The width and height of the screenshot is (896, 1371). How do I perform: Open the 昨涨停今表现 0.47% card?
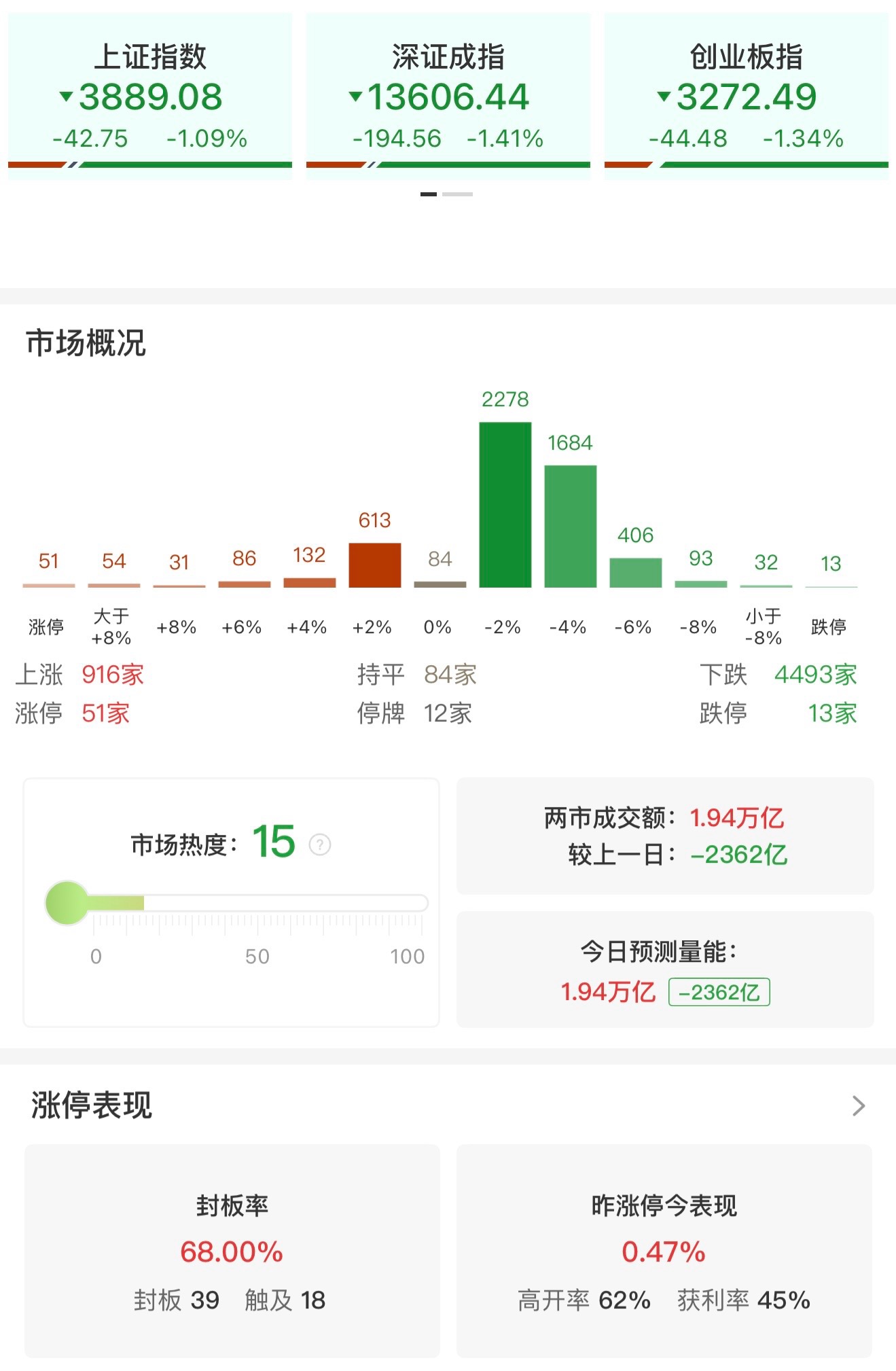tap(664, 1251)
